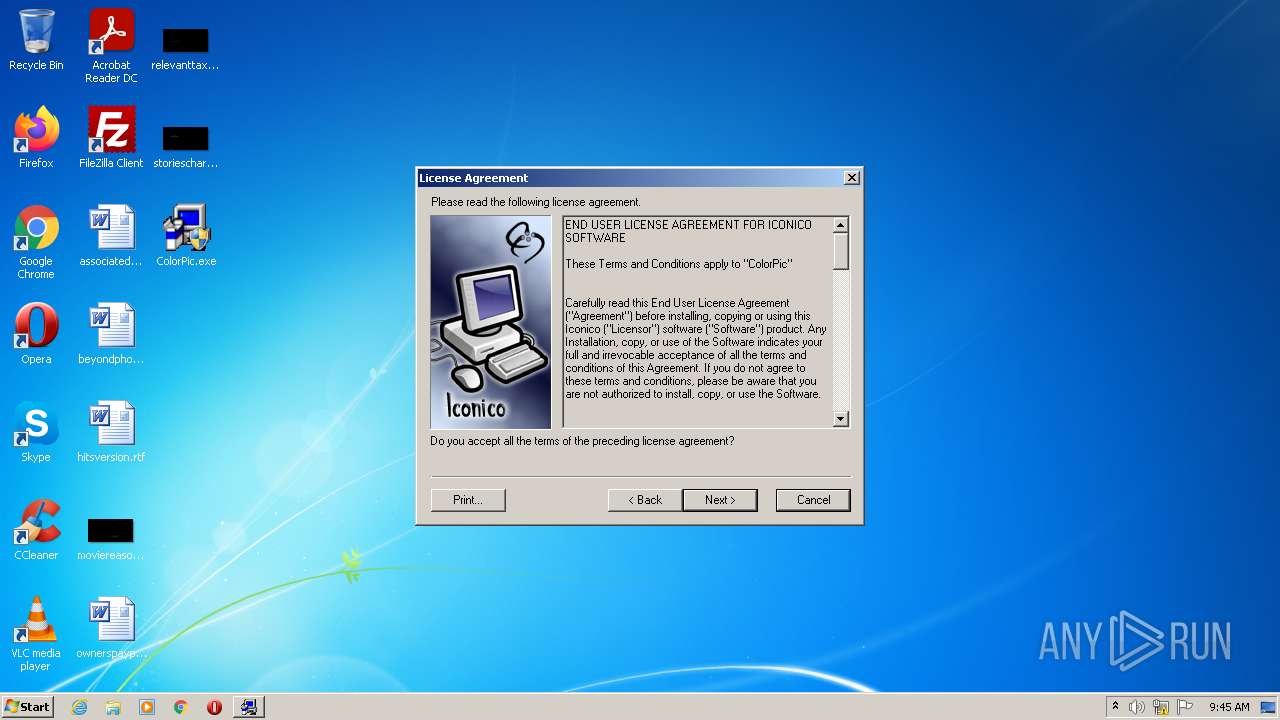The height and width of the screenshot is (720, 1280).
Task: Open the Google Chrome desktop shortcut
Action: pyautogui.click(x=36, y=242)
